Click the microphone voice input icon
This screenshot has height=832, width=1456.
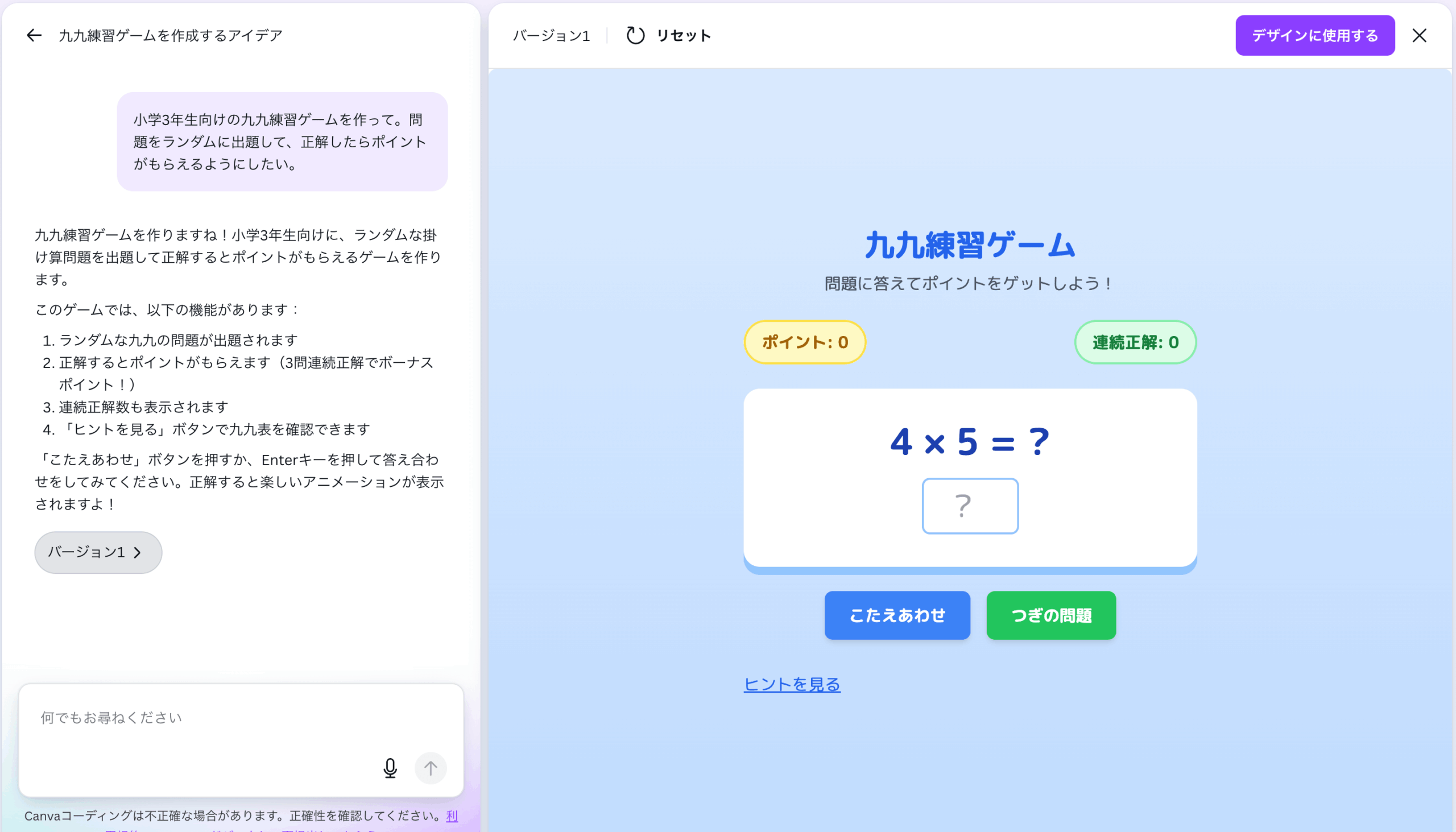click(390, 768)
